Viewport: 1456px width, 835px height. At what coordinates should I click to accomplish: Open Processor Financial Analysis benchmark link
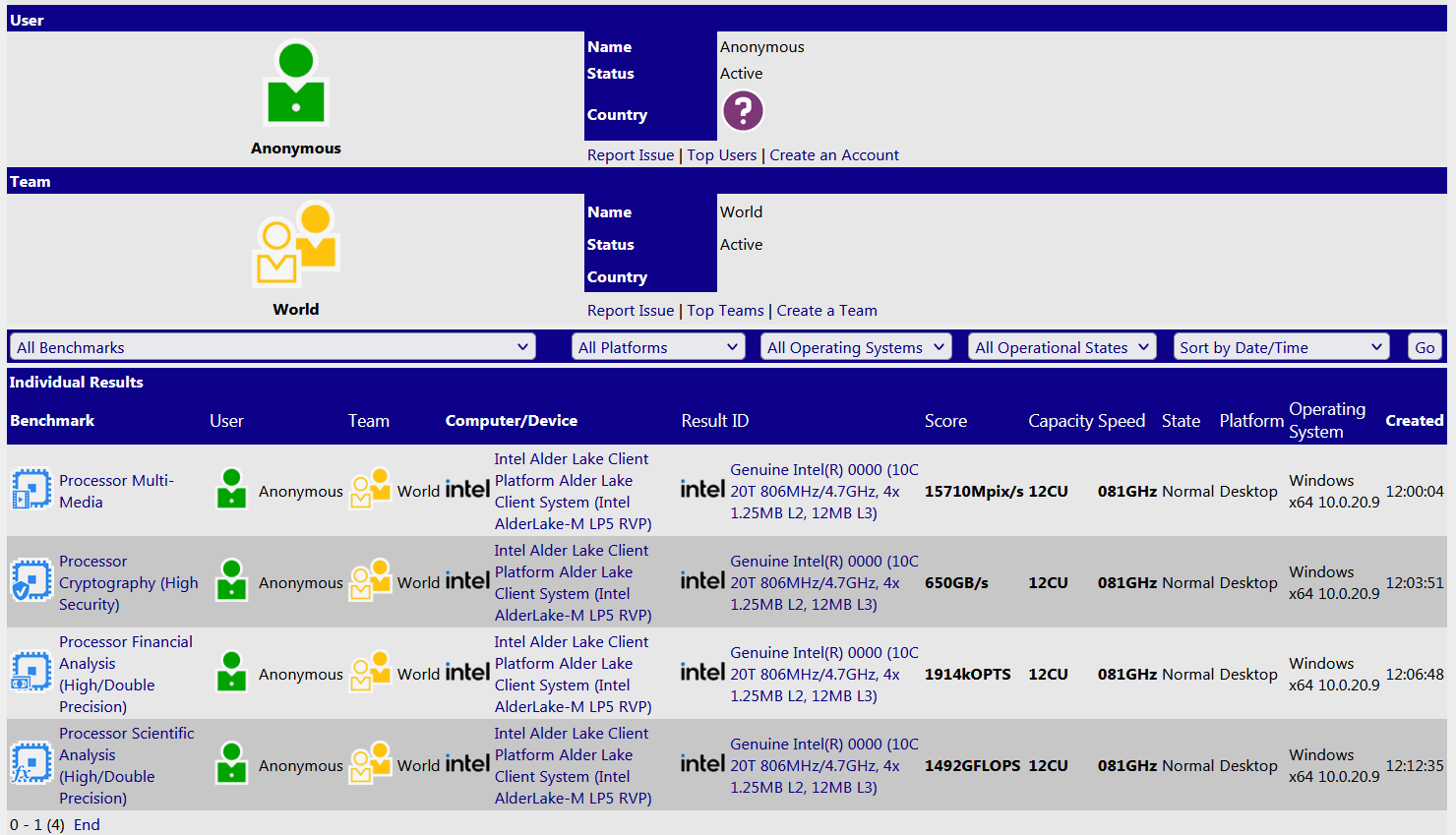click(x=126, y=674)
